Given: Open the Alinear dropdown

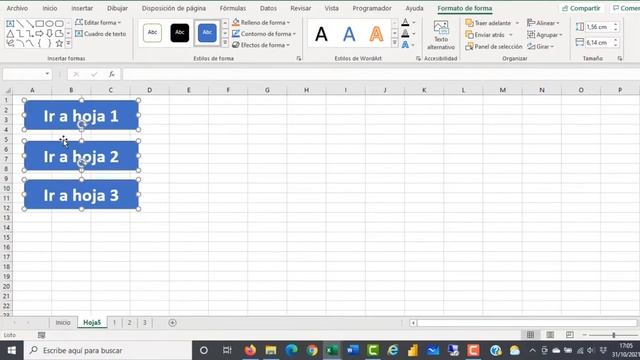Looking at the screenshot, I should tap(543, 23).
